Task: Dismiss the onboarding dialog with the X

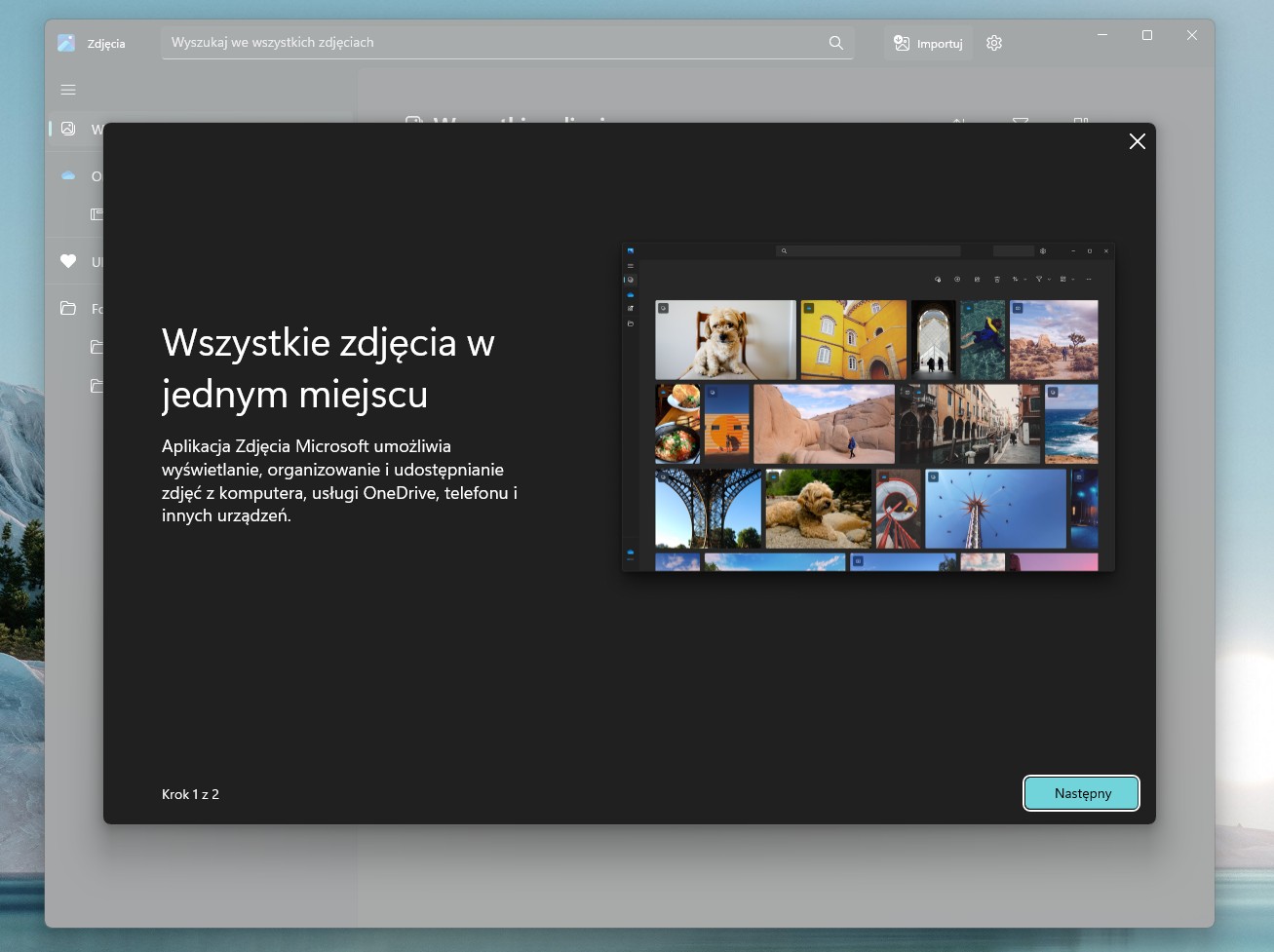Action: click(1137, 141)
